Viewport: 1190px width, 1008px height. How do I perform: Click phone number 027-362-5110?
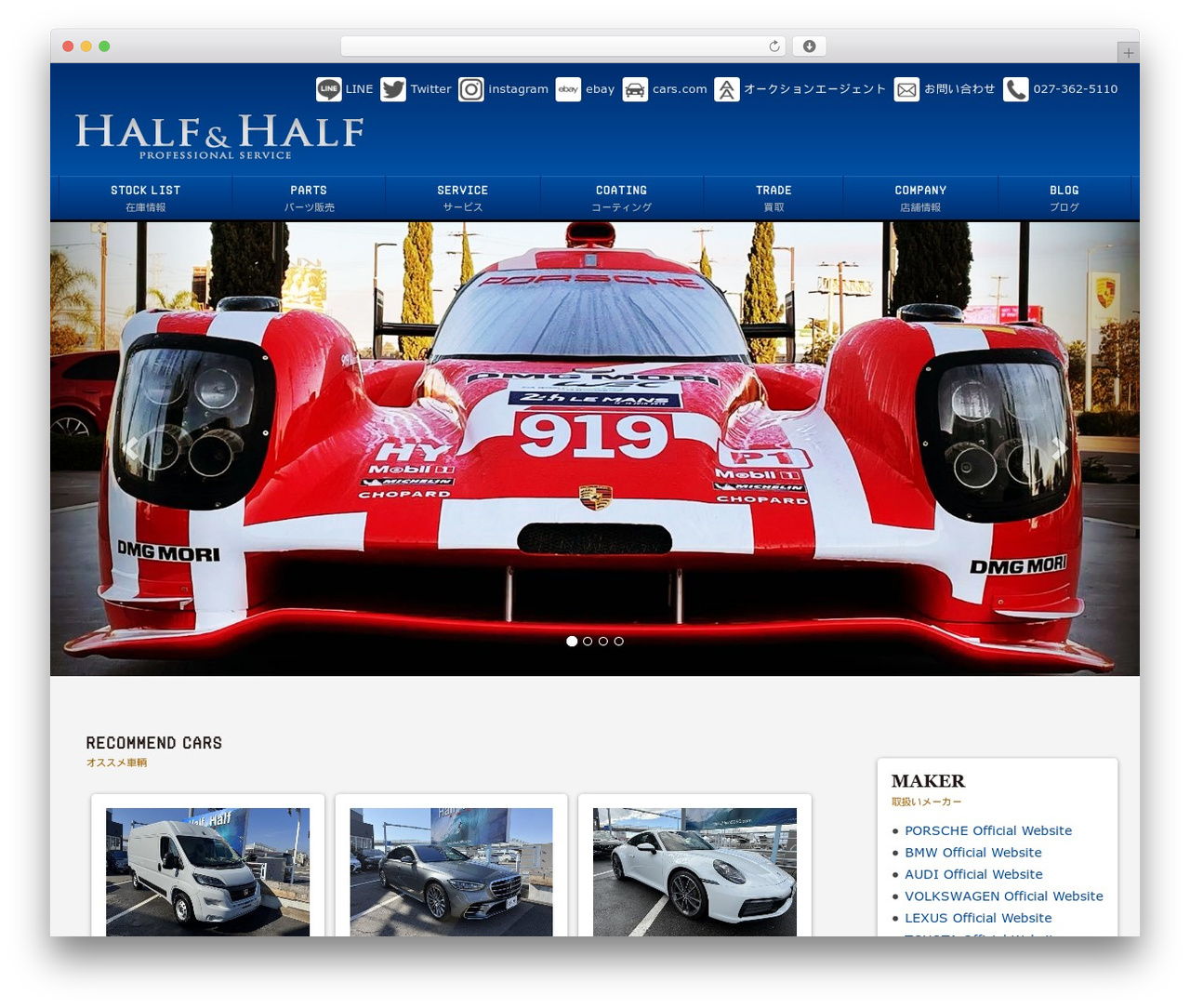(1076, 89)
